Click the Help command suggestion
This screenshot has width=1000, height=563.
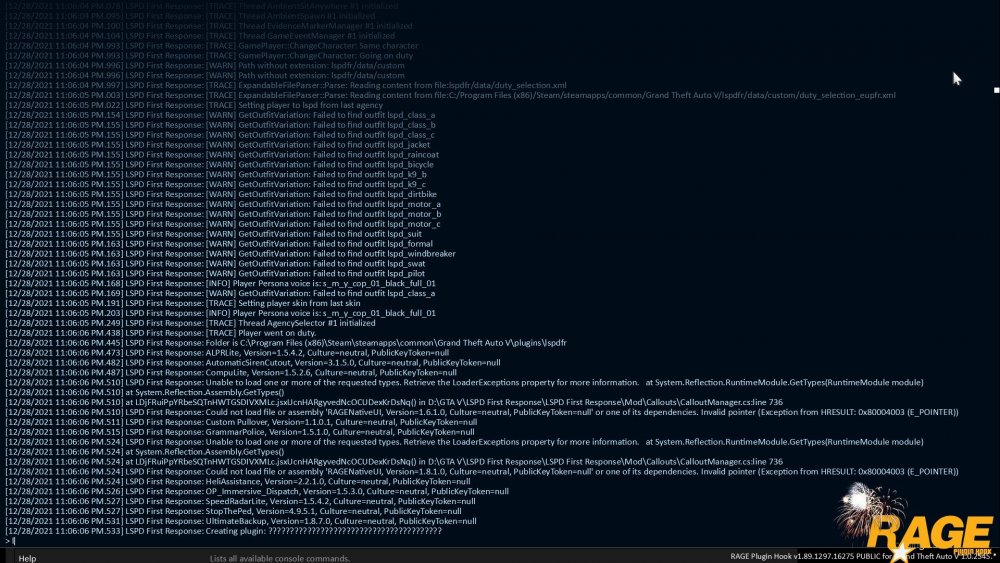[x=27, y=558]
